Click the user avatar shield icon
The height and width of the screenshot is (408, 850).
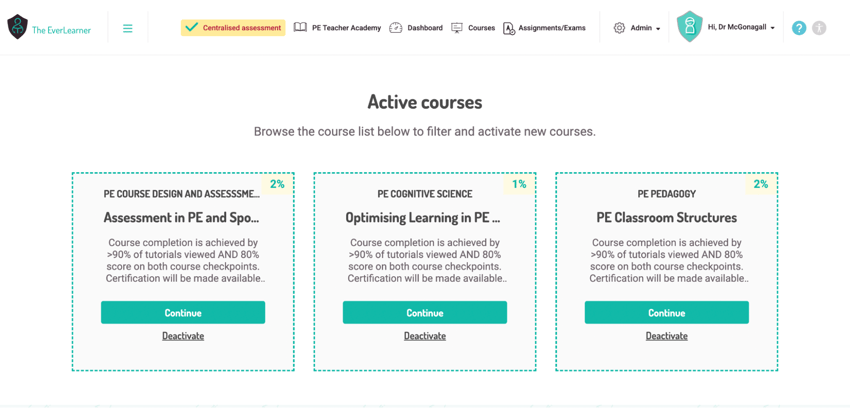(x=690, y=27)
